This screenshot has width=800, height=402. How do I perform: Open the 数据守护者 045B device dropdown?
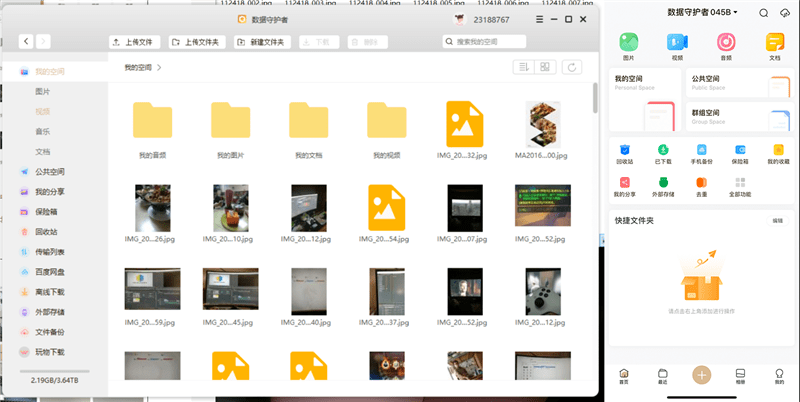702,12
